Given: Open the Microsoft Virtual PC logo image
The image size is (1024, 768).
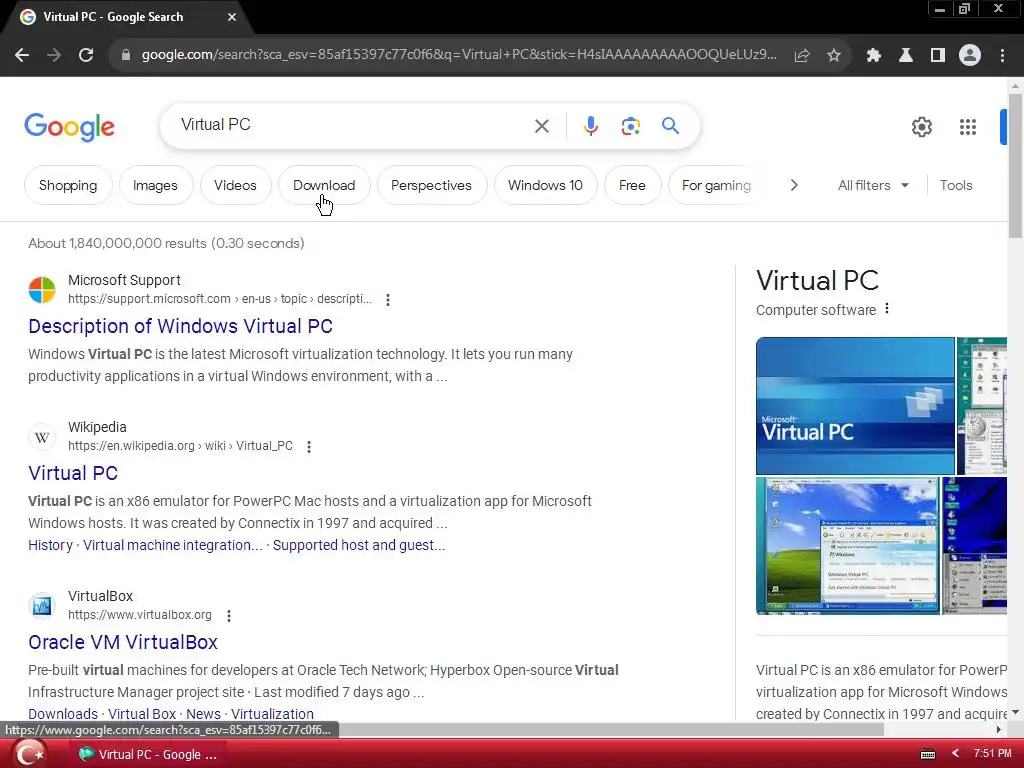Looking at the screenshot, I should tap(855, 406).
